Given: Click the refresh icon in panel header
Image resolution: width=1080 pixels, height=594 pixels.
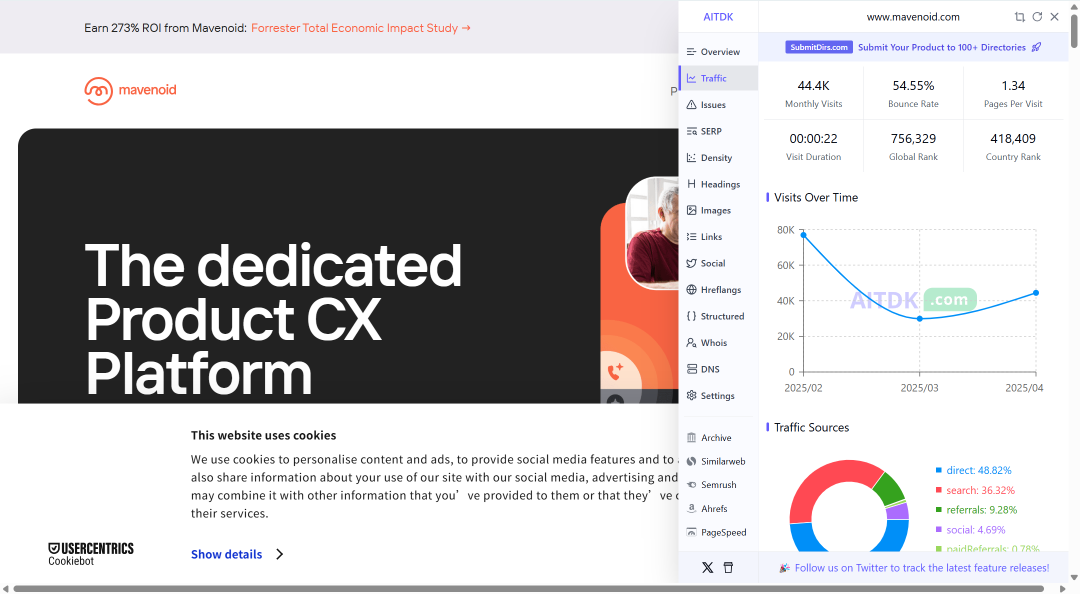Looking at the screenshot, I should (x=1037, y=17).
